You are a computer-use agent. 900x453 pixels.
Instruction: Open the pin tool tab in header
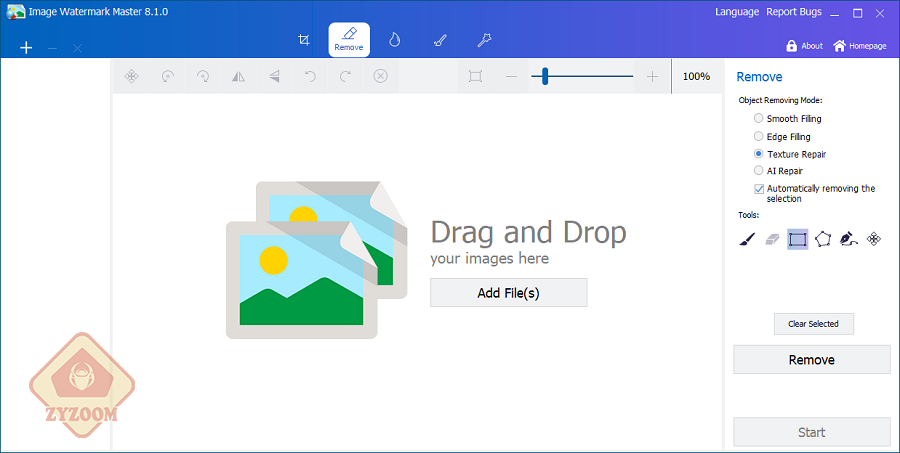pos(485,40)
